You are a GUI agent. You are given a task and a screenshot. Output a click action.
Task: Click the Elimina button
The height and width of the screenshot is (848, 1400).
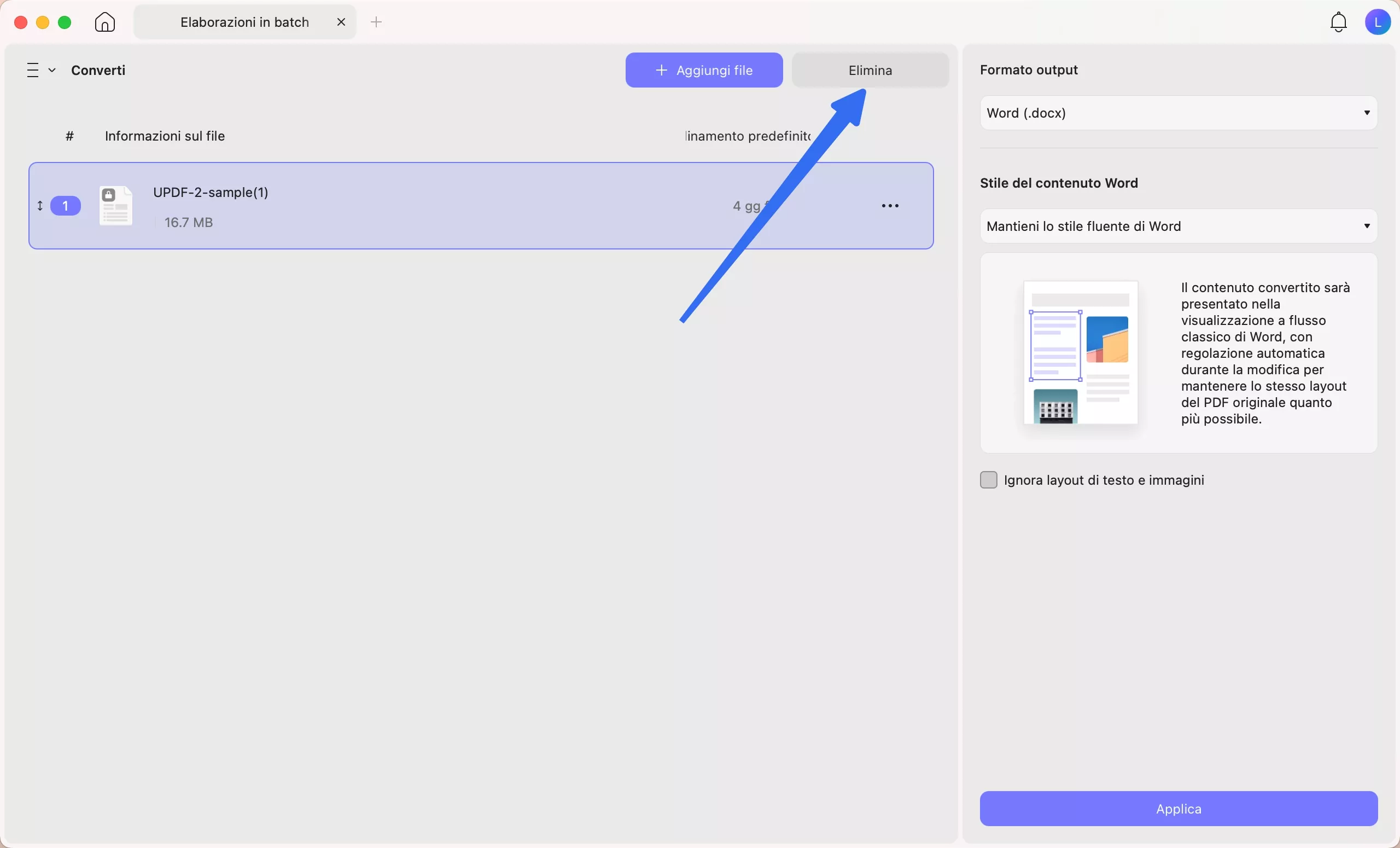(870, 70)
